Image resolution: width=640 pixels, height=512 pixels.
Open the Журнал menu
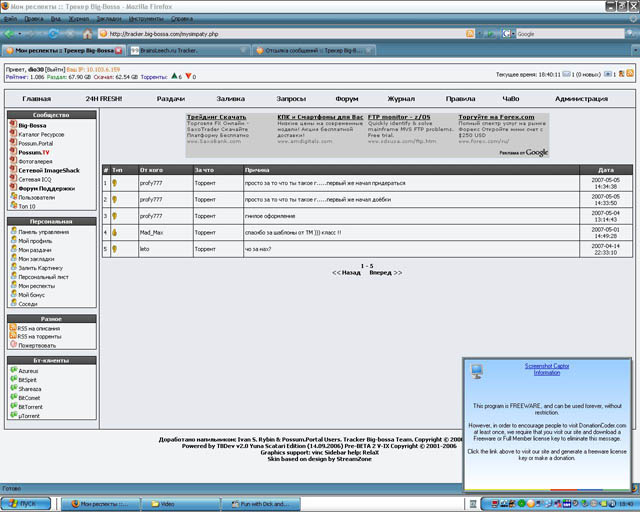coord(78,19)
